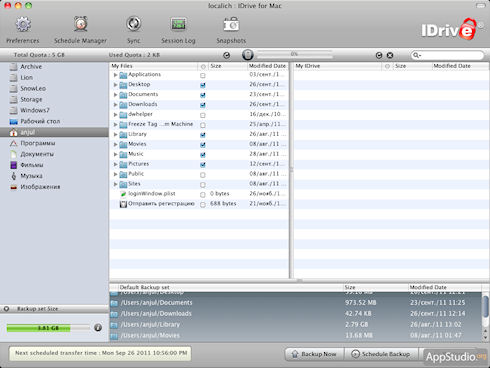
Task: Click My IDrive column header
Action: tap(337, 66)
